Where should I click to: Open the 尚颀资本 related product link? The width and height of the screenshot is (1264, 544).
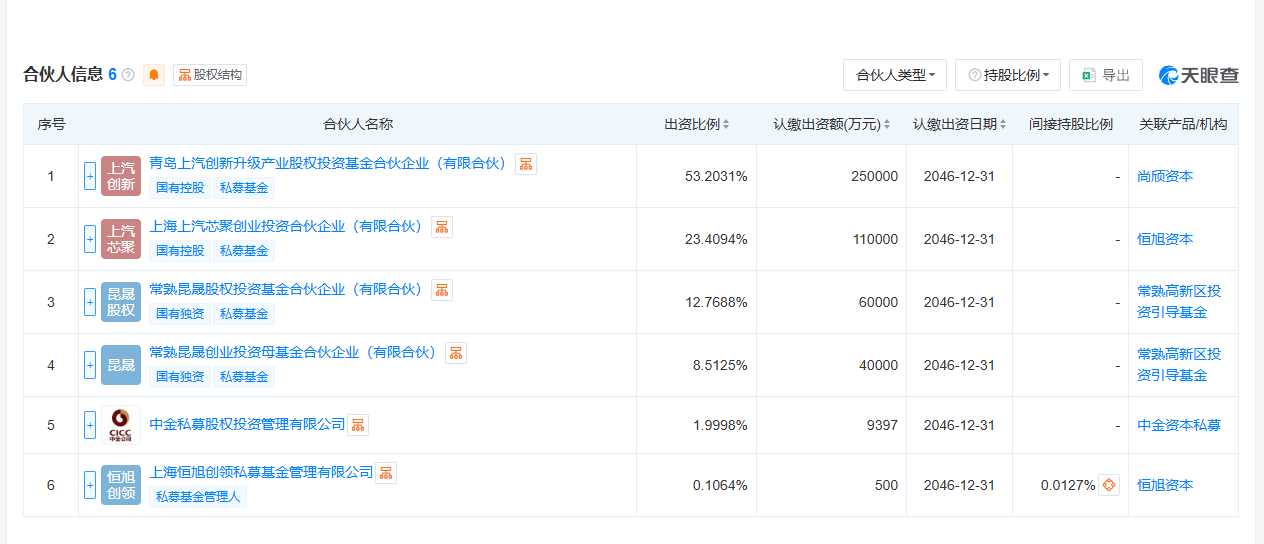tap(1165, 176)
